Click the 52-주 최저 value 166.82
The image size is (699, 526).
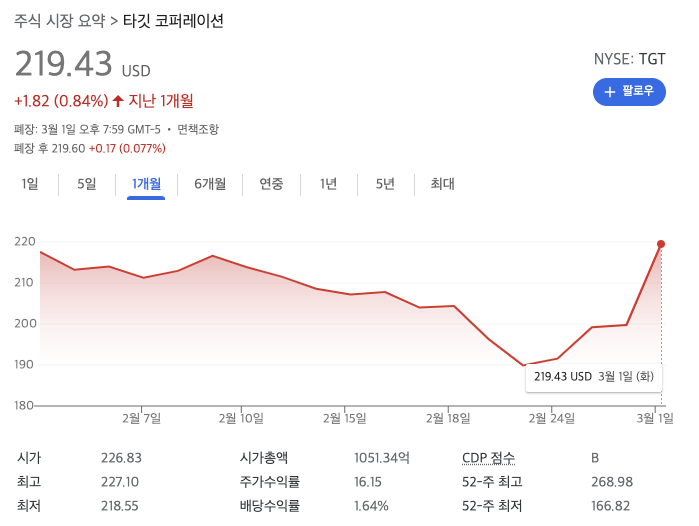coord(611,506)
